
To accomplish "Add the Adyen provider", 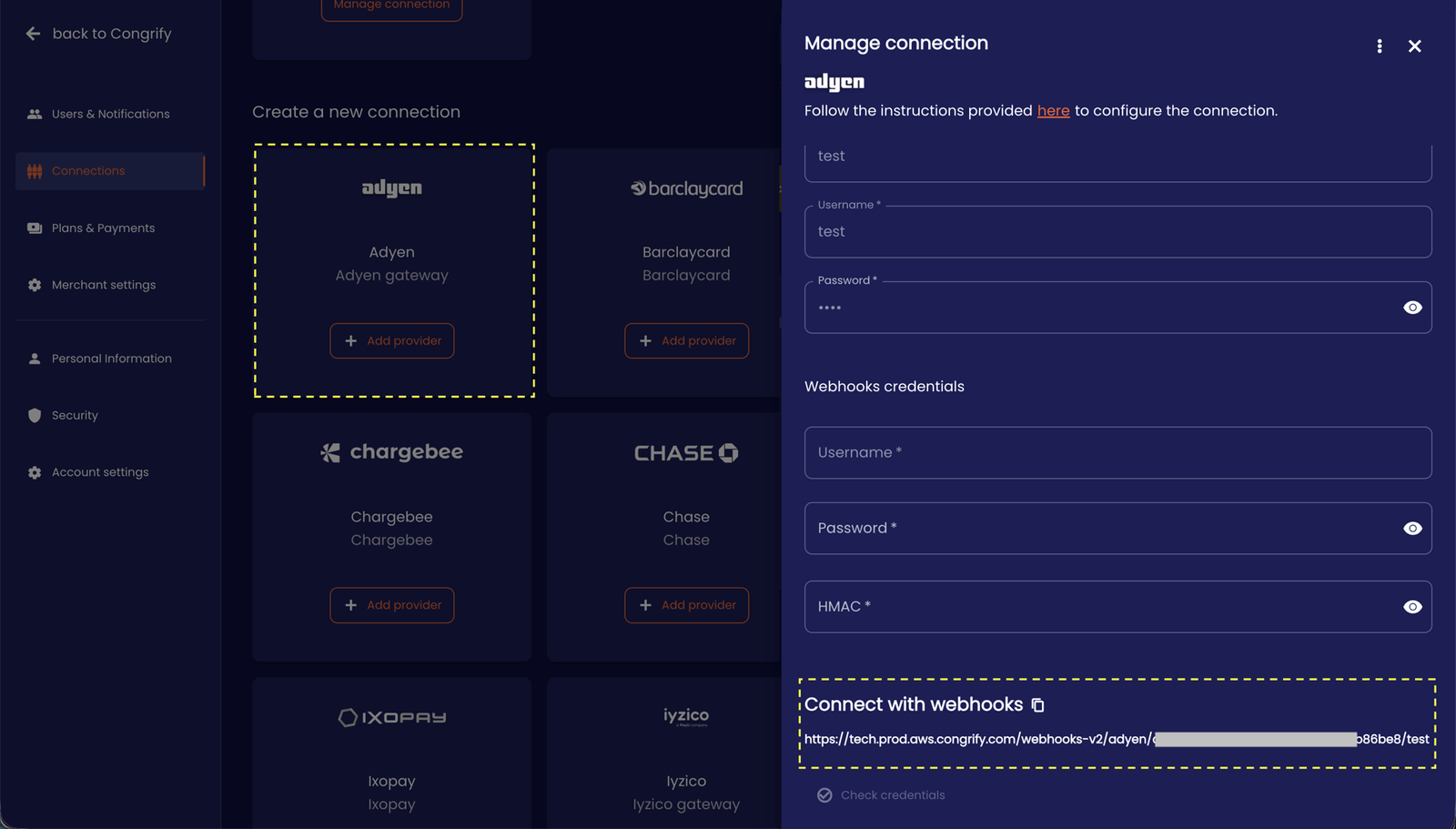I will (392, 341).
